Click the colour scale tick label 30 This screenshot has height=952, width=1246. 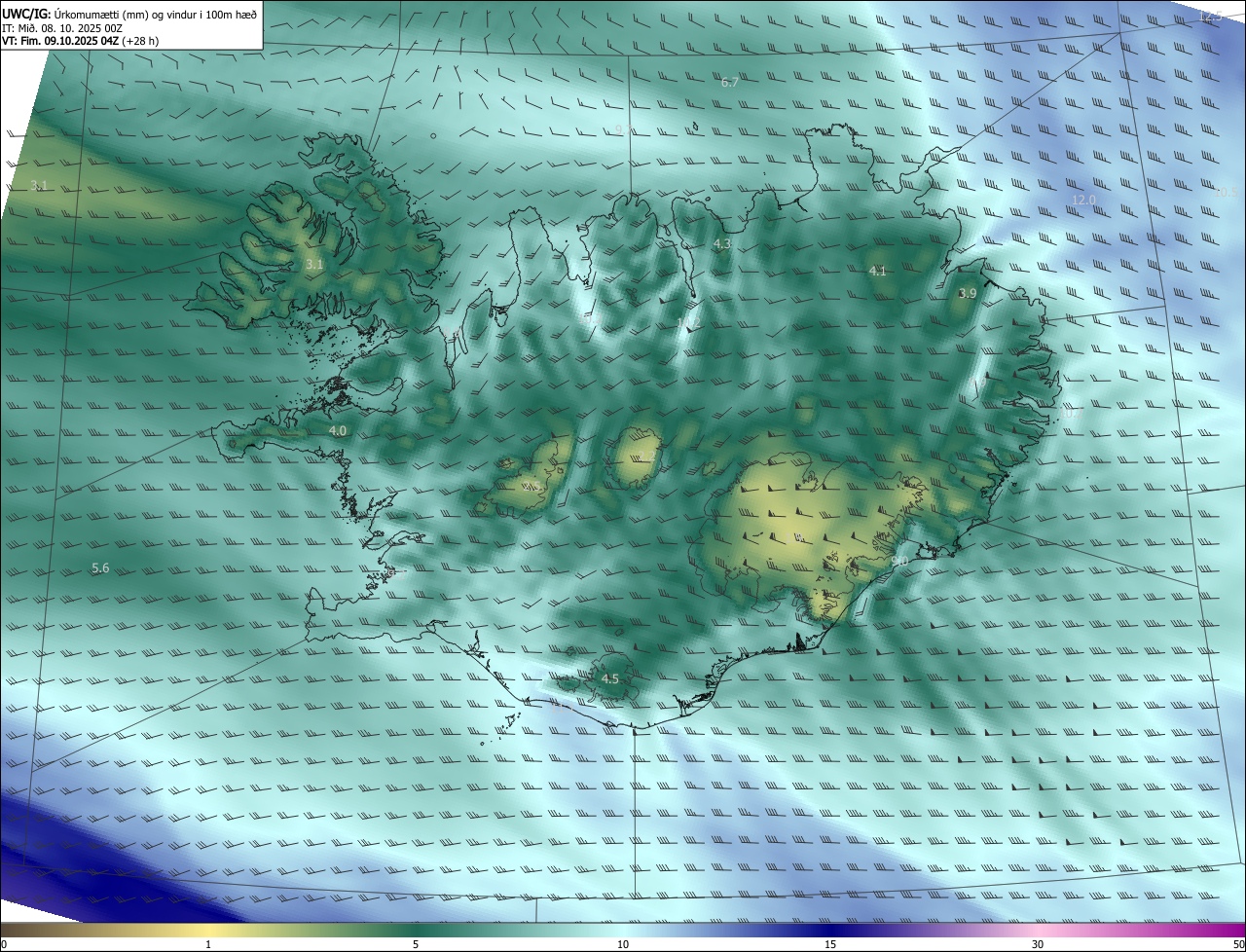click(1038, 945)
